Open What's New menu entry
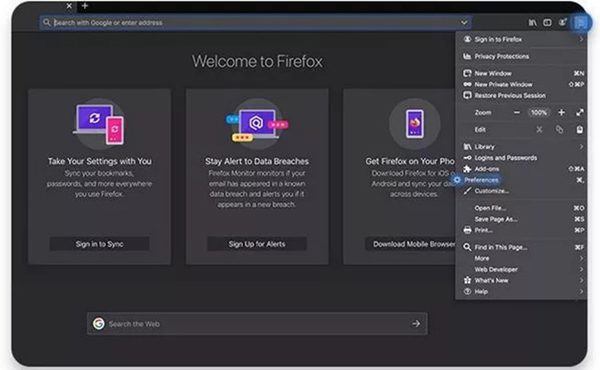Viewport: 600px width, 370px height. tap(521, 280)
